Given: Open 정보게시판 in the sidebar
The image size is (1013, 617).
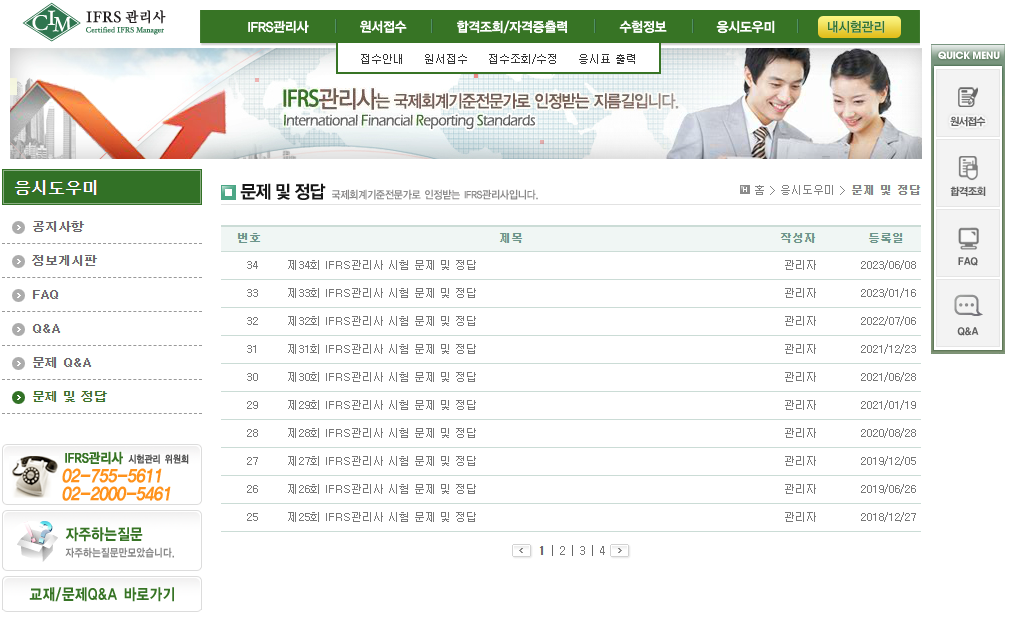Looking at the screenshot, I should [65, 260].
